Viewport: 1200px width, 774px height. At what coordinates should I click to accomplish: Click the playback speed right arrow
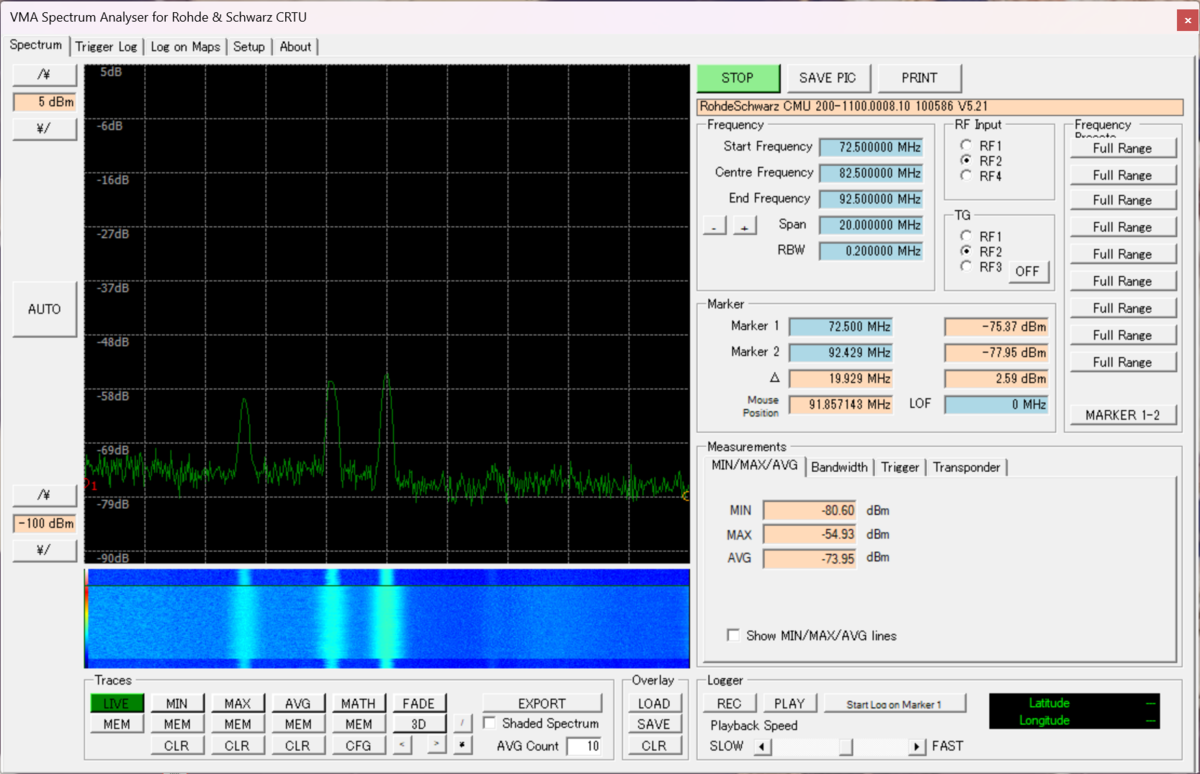point(917,746)
